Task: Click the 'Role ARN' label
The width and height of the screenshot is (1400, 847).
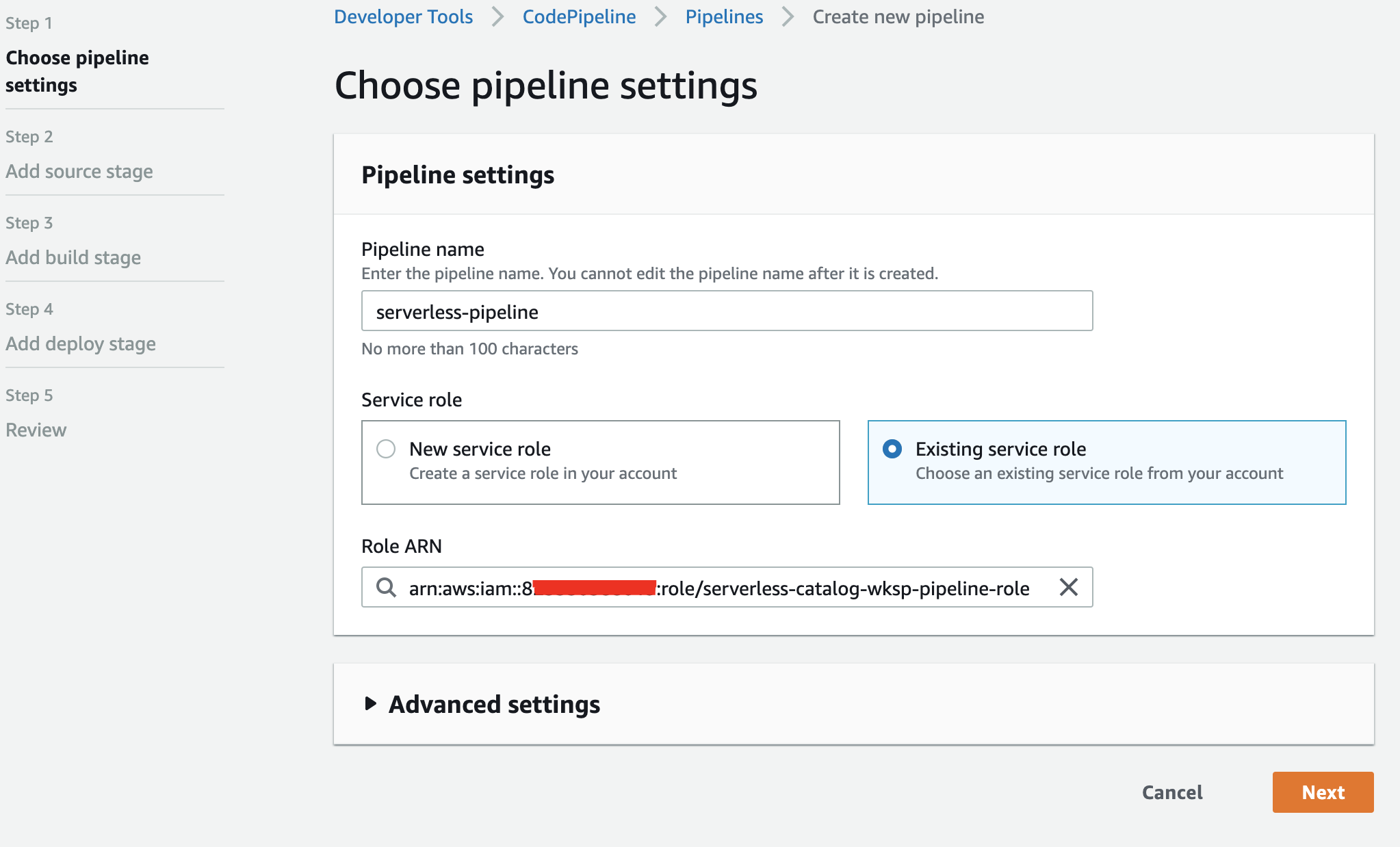Action: point(402,546)
